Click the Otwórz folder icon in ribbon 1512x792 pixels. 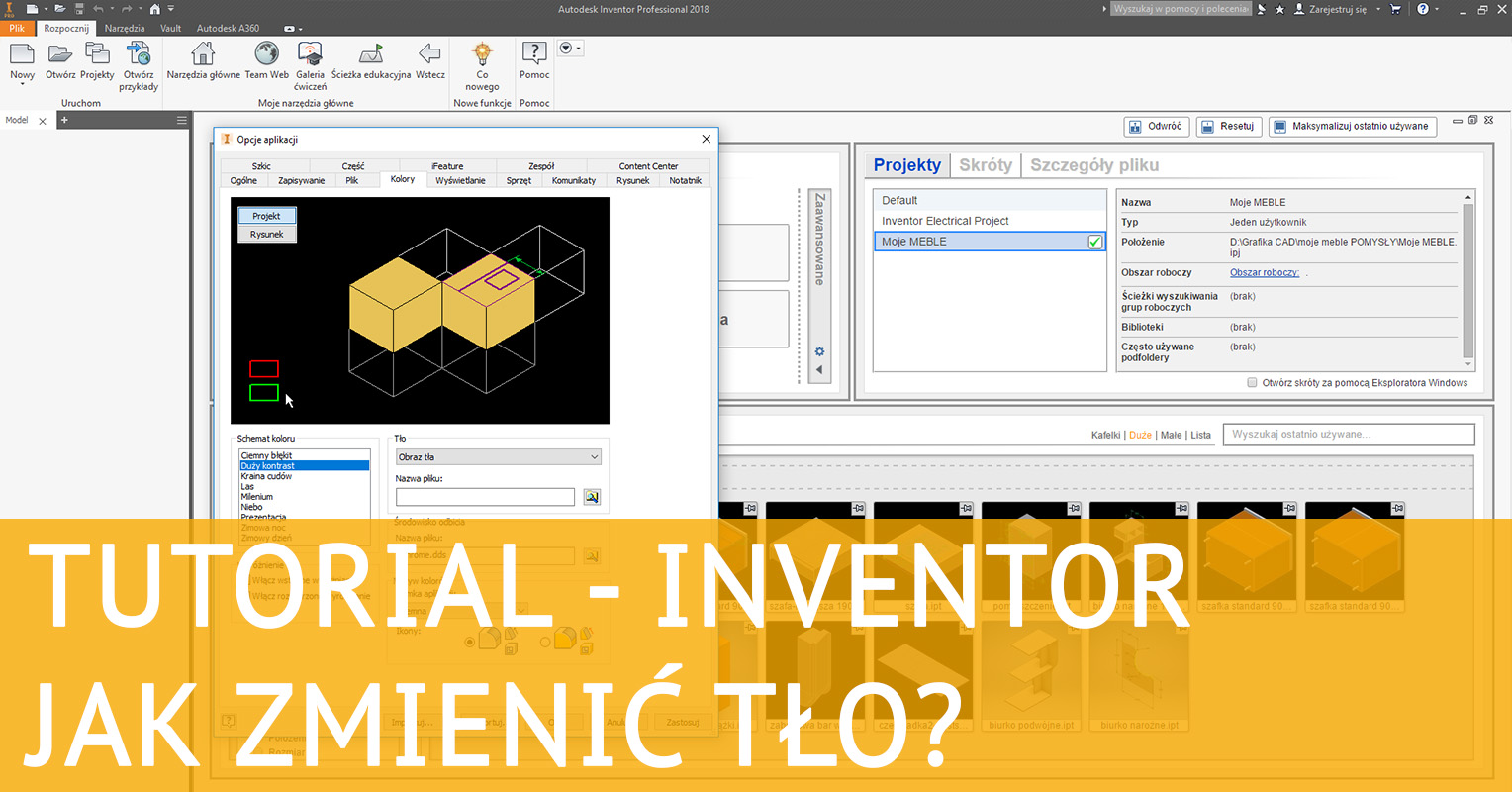[x=60, y=53]
